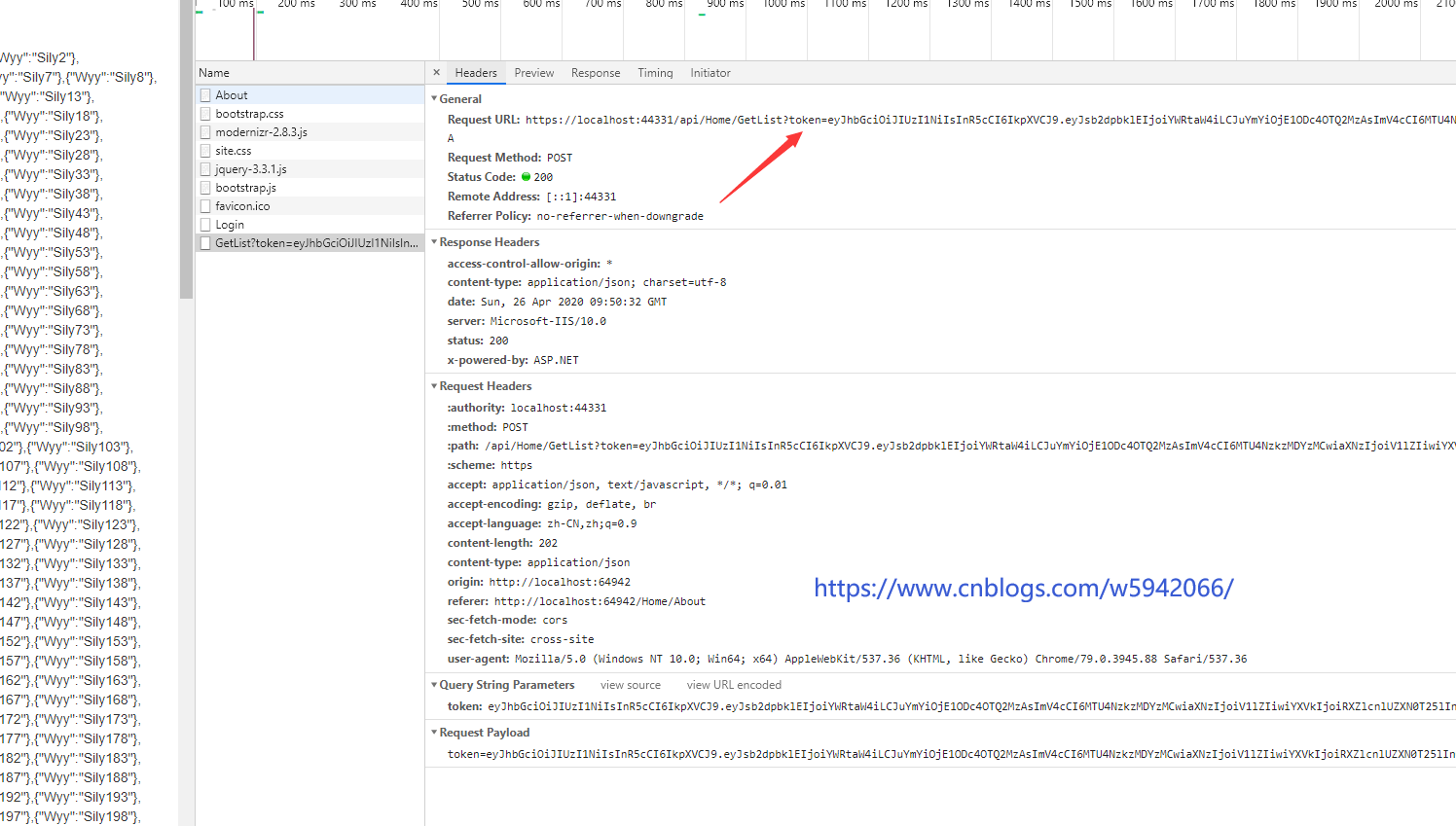Image resolution: width=1456 pixels, height=826 pixels.
Task: Click the jquery-3.3.1.js file icon
Action: coord(205,169)
